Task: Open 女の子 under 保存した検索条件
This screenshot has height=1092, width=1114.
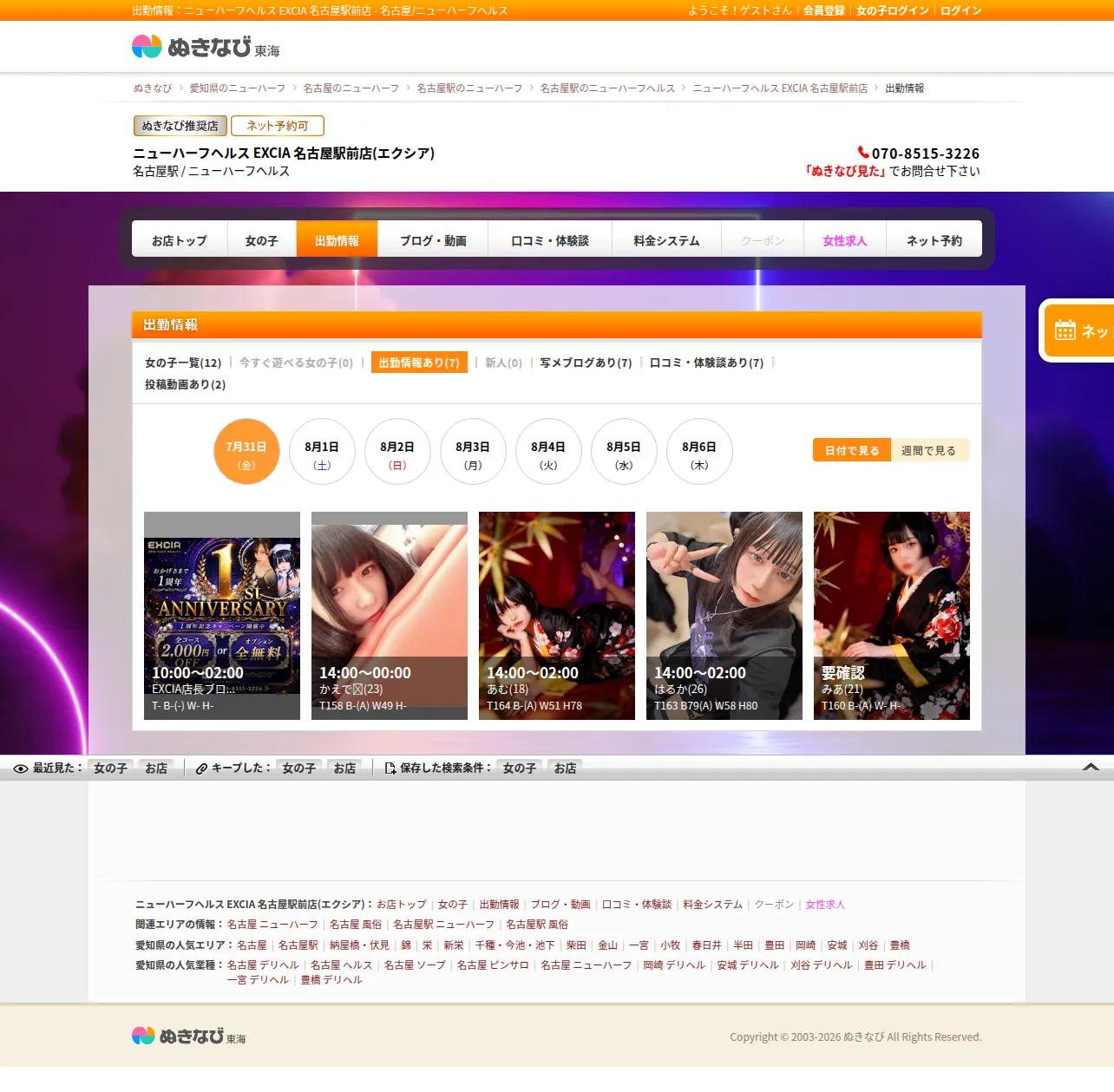Action: (520, 768)
